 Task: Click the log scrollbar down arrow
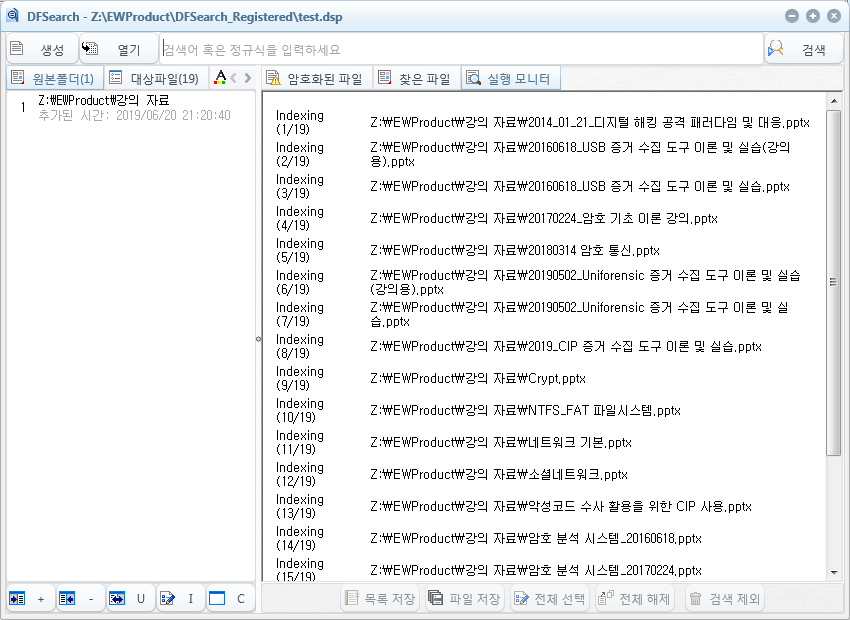833,573
